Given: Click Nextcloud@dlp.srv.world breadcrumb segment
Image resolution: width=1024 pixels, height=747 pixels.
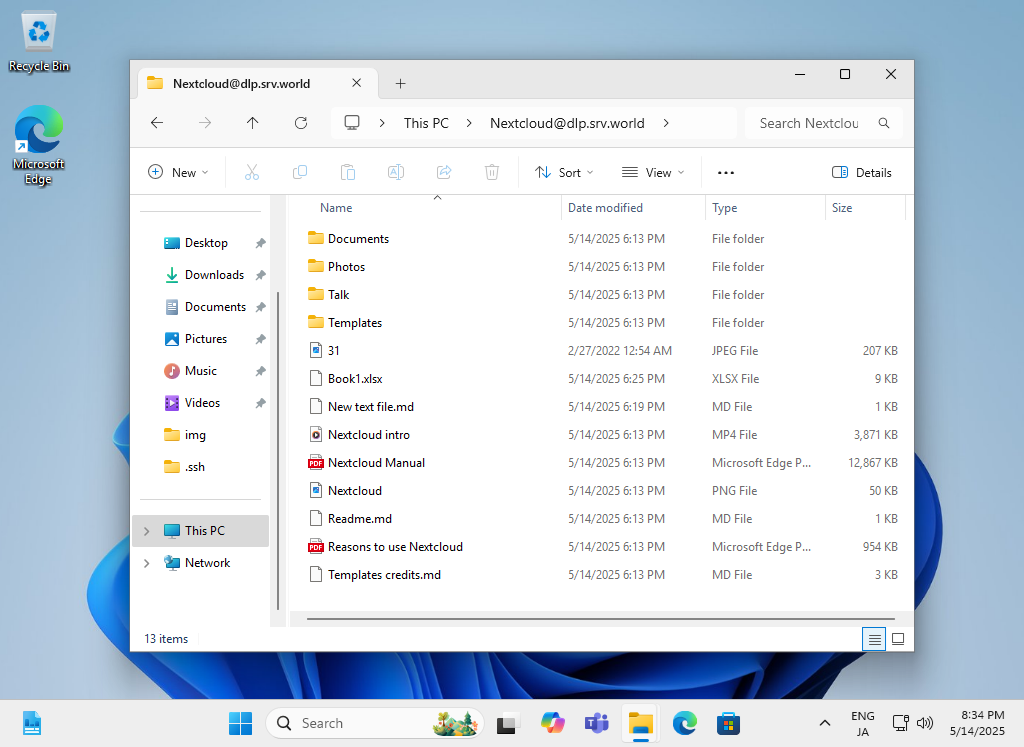Looking at the screenshot, I should (x=567, y=123).
